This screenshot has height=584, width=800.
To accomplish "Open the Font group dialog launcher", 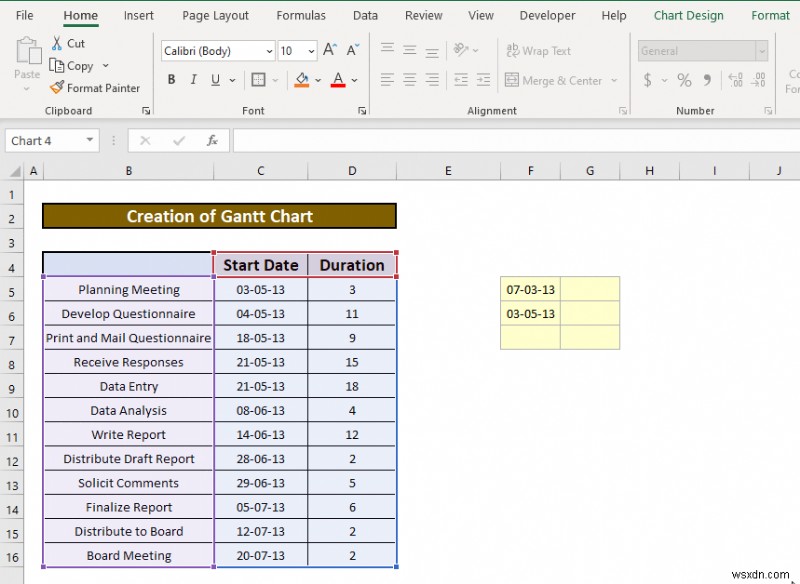I will [x=361, y=110].
